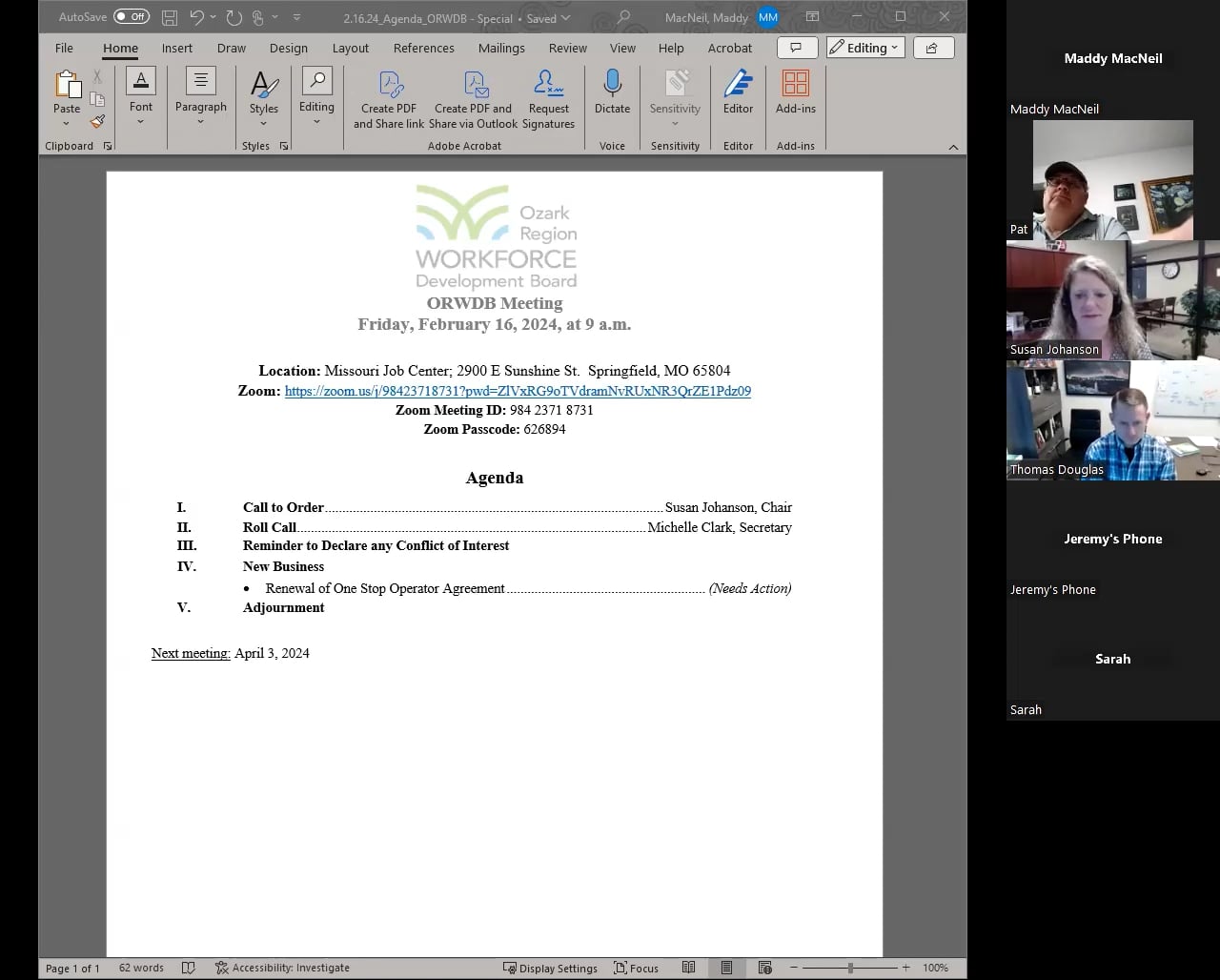Open the Zoom meeting hyperlink

[x=518, y=391]
